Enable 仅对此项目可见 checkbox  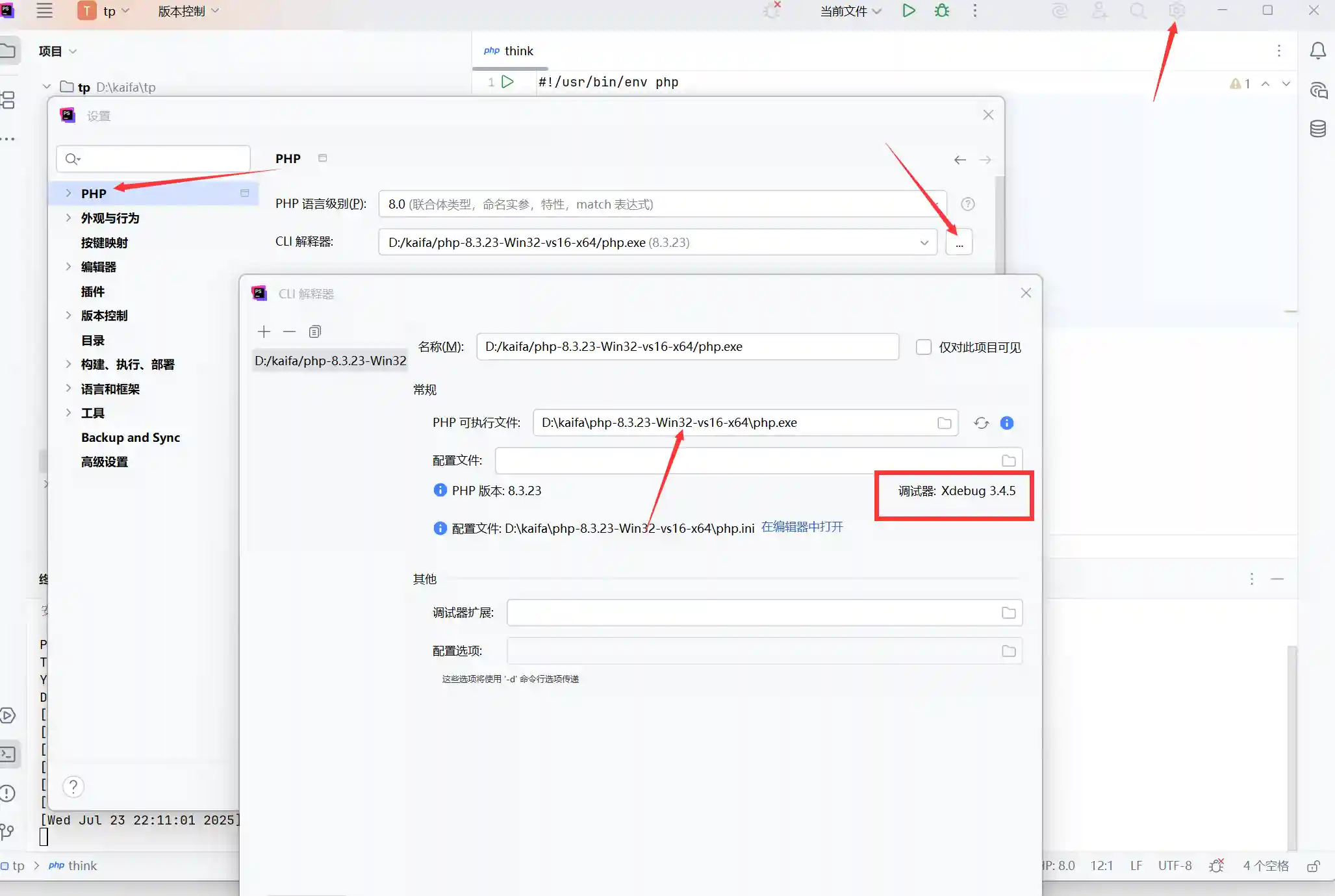[x=923, y=347]
